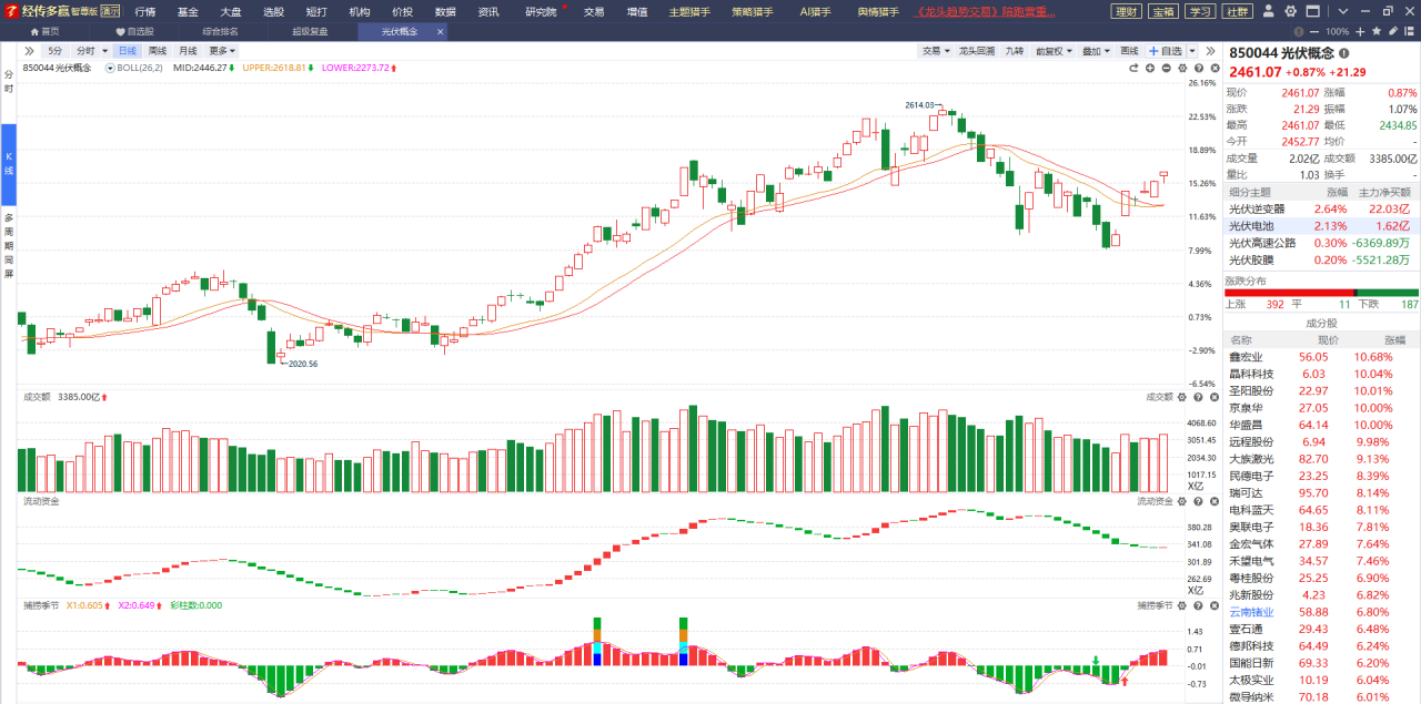Open settings gear for 流动资金 panel

(x=1183, y=501)
